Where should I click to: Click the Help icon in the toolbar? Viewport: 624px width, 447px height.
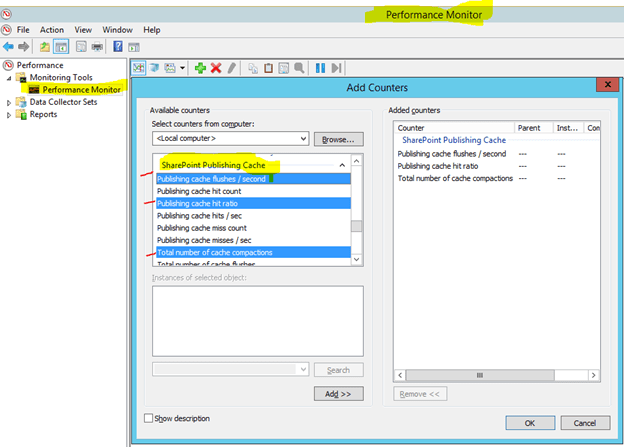click(118, 47)
